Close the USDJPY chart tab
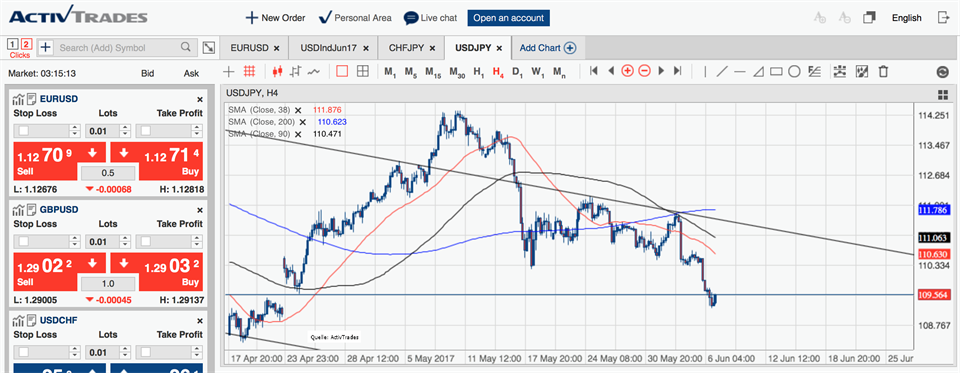Image resolution: width=960 pixels, height=373 pixels. click(499, 48)
